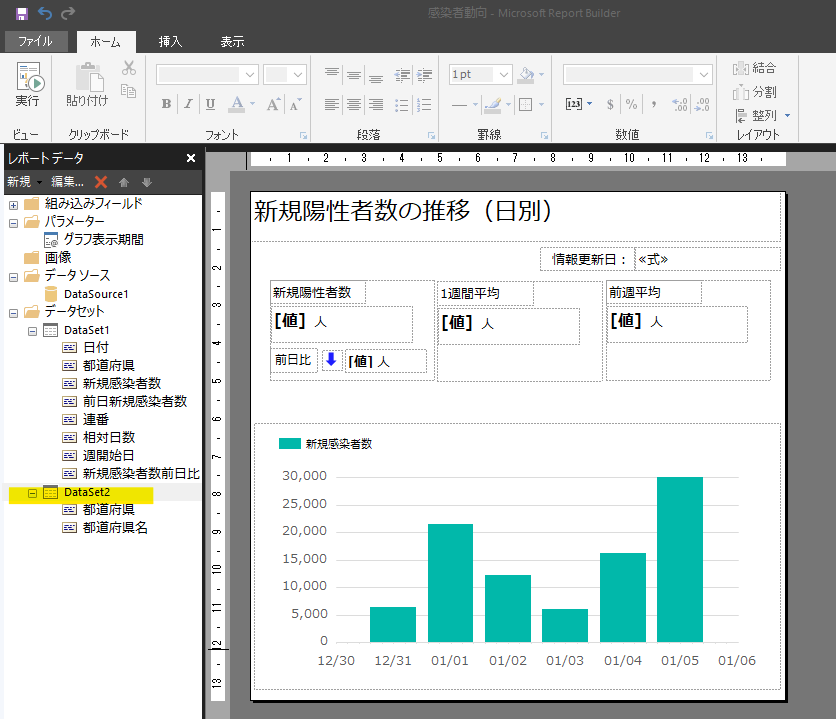Click the save icon in title bar

pos(21,13)
